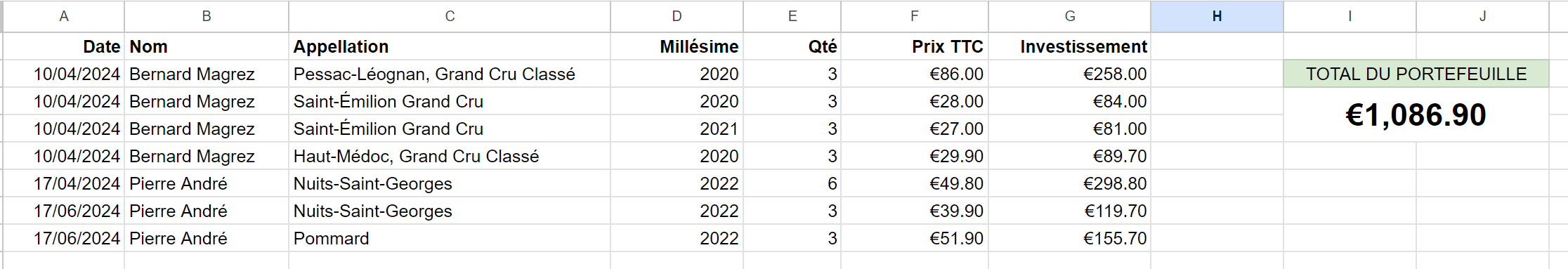The image size is (1568, 269).
Task: Click the Millésime header cell
Action: 677,46
